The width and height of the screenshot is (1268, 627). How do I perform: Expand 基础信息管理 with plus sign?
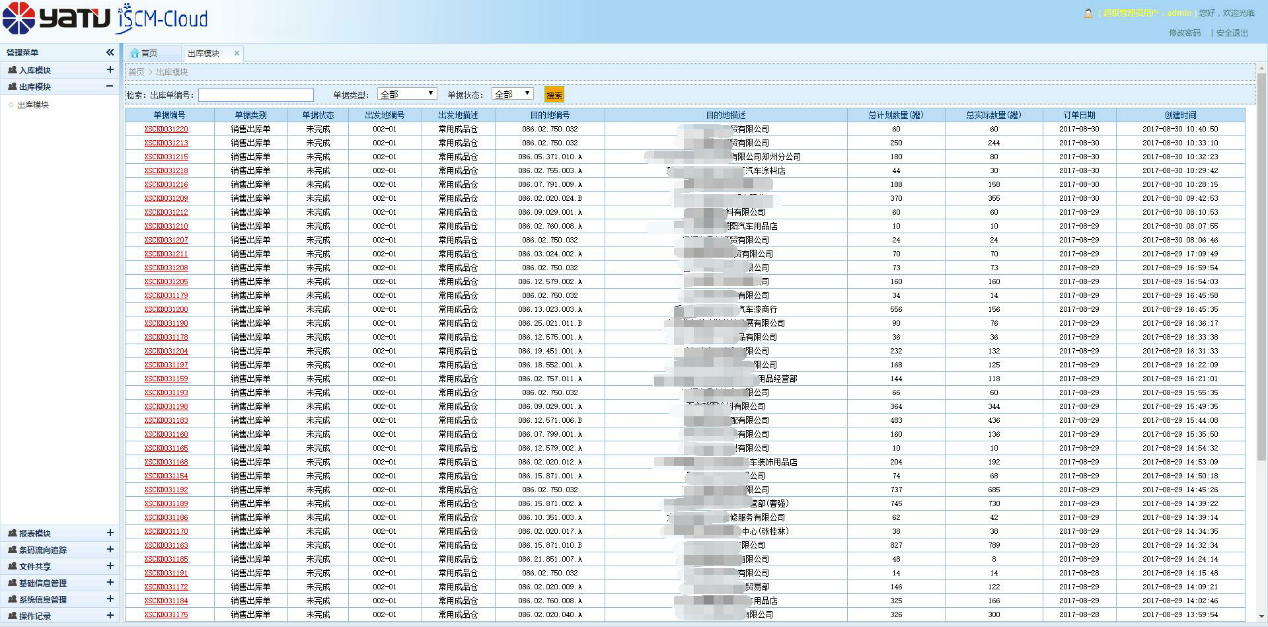(x=110, y=582)
